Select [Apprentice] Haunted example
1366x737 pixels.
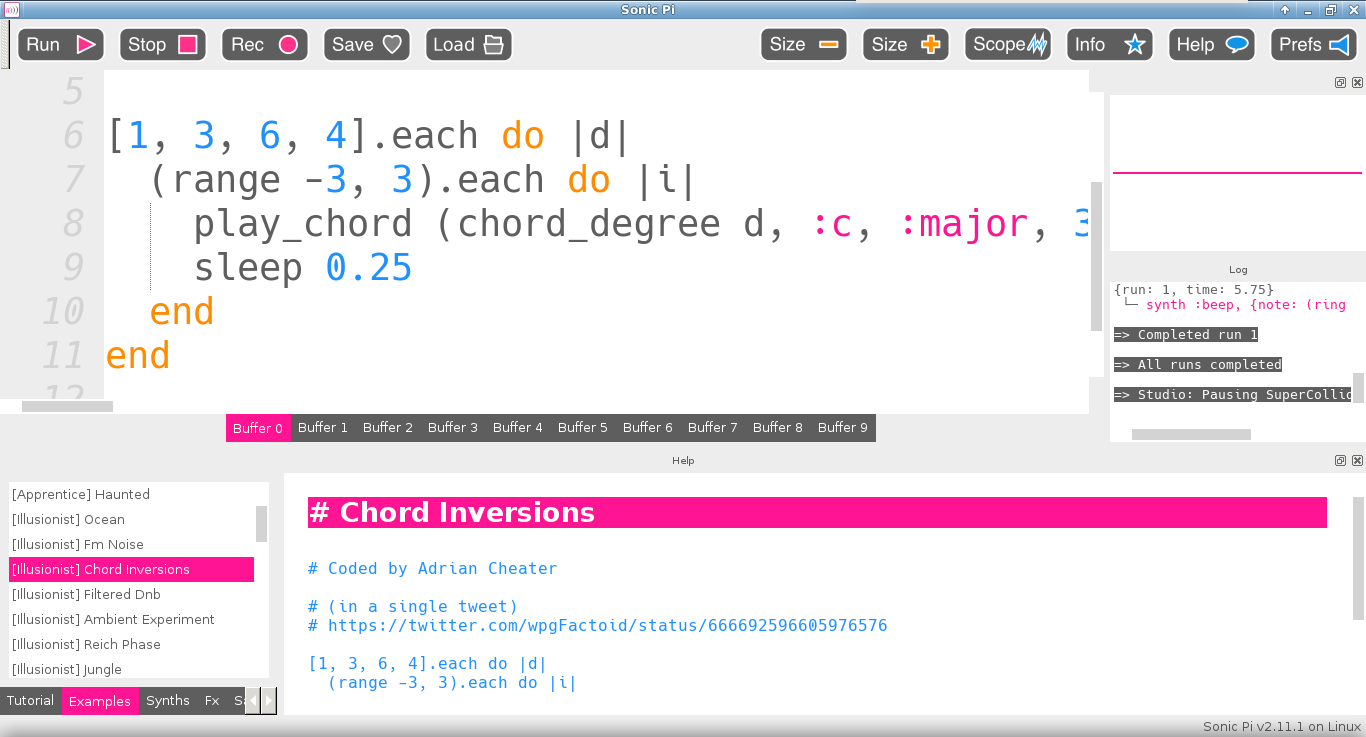click(x=131, y=494)
